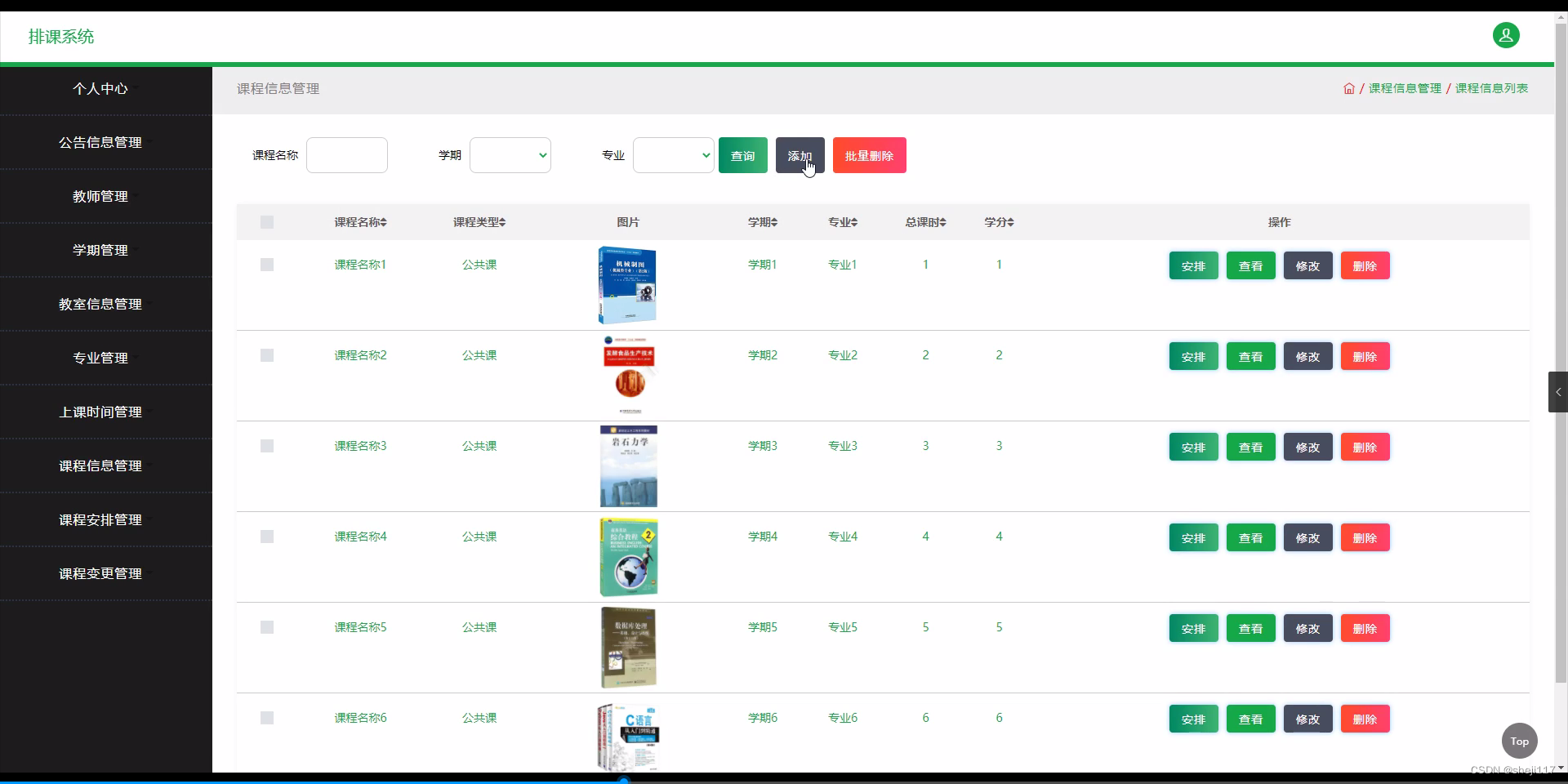Click the green 查询 search button

[743, 155]
